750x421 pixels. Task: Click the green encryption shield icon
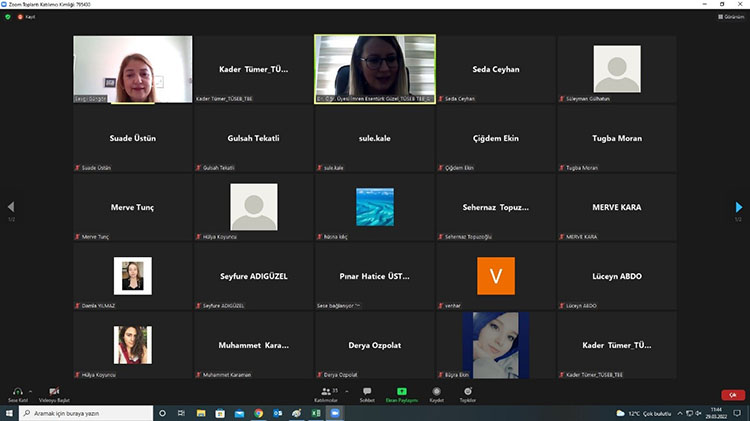(8, 17)
